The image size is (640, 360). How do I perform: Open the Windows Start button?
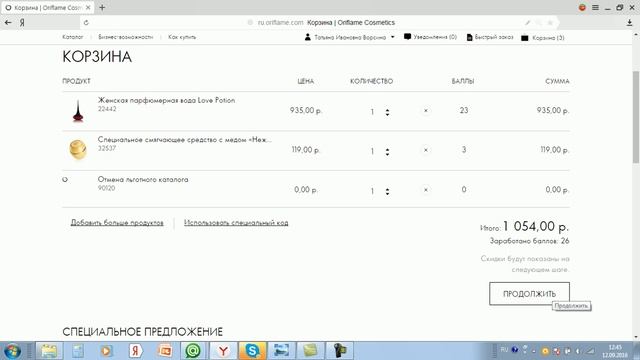tap(12, 351)
